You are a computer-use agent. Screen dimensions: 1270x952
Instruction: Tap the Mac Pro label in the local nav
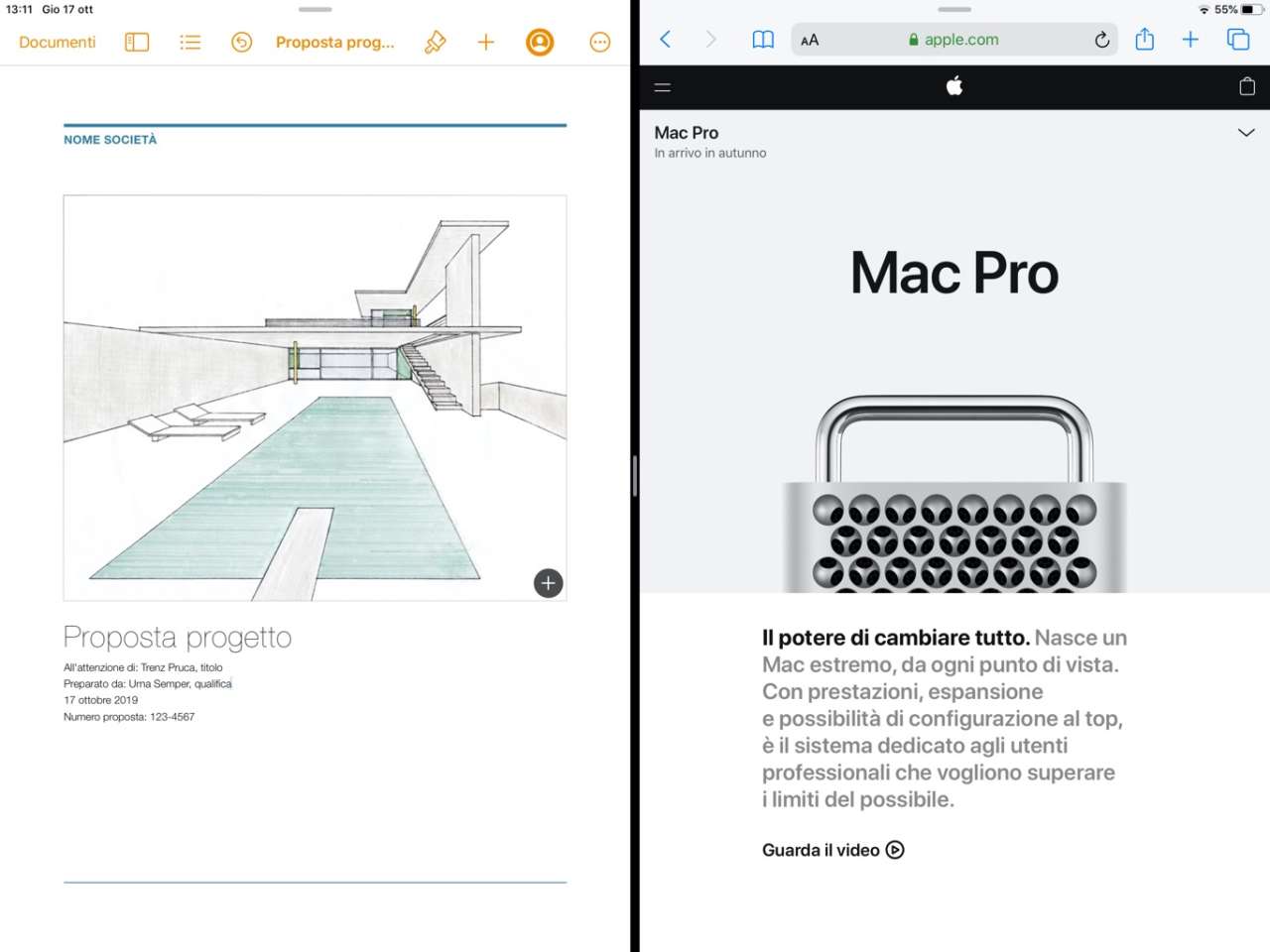pos(687,133)
